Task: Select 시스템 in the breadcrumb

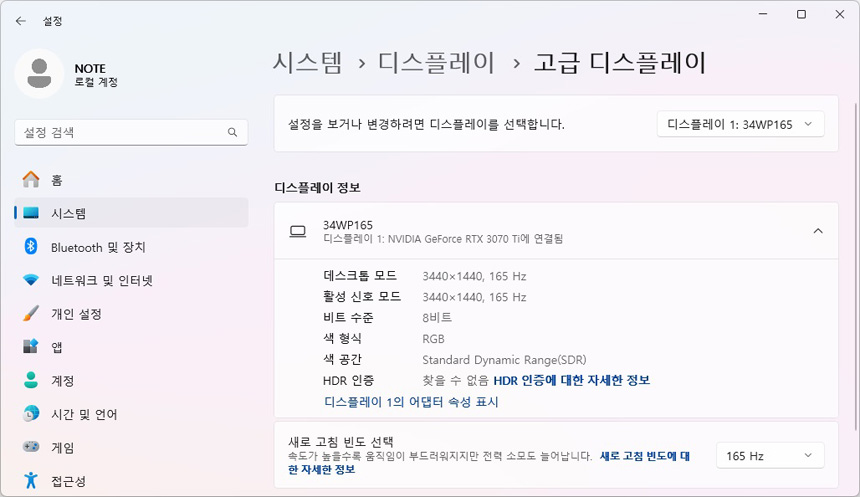Action: [307, 63]
